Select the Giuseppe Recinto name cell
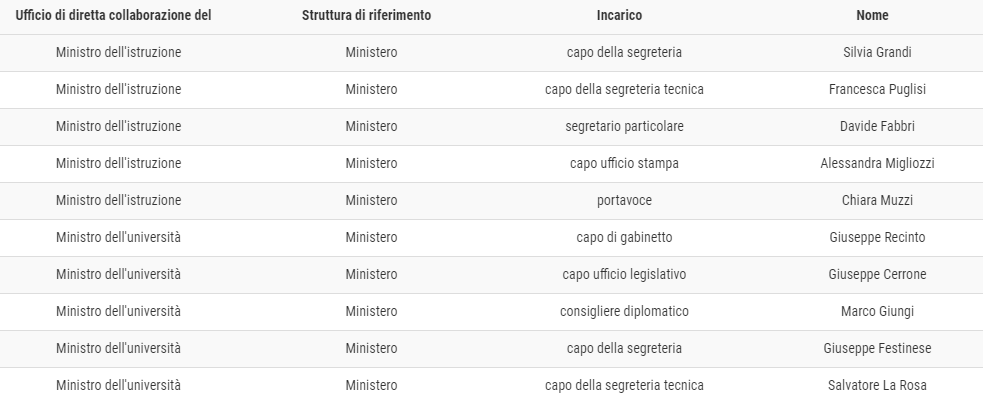 pyautogui.click(x=877, y=237)
